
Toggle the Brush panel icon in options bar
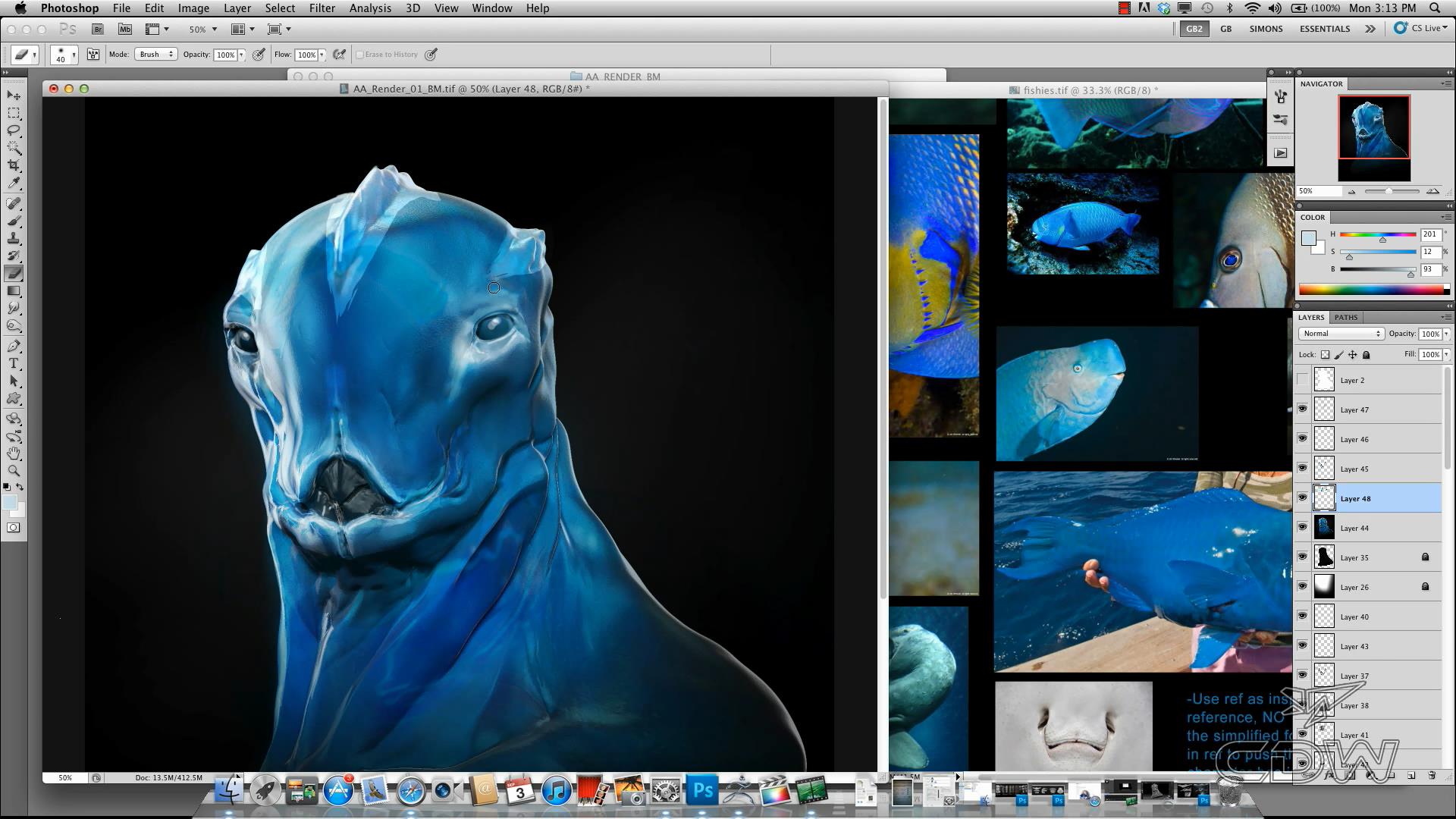pos(93,55)
